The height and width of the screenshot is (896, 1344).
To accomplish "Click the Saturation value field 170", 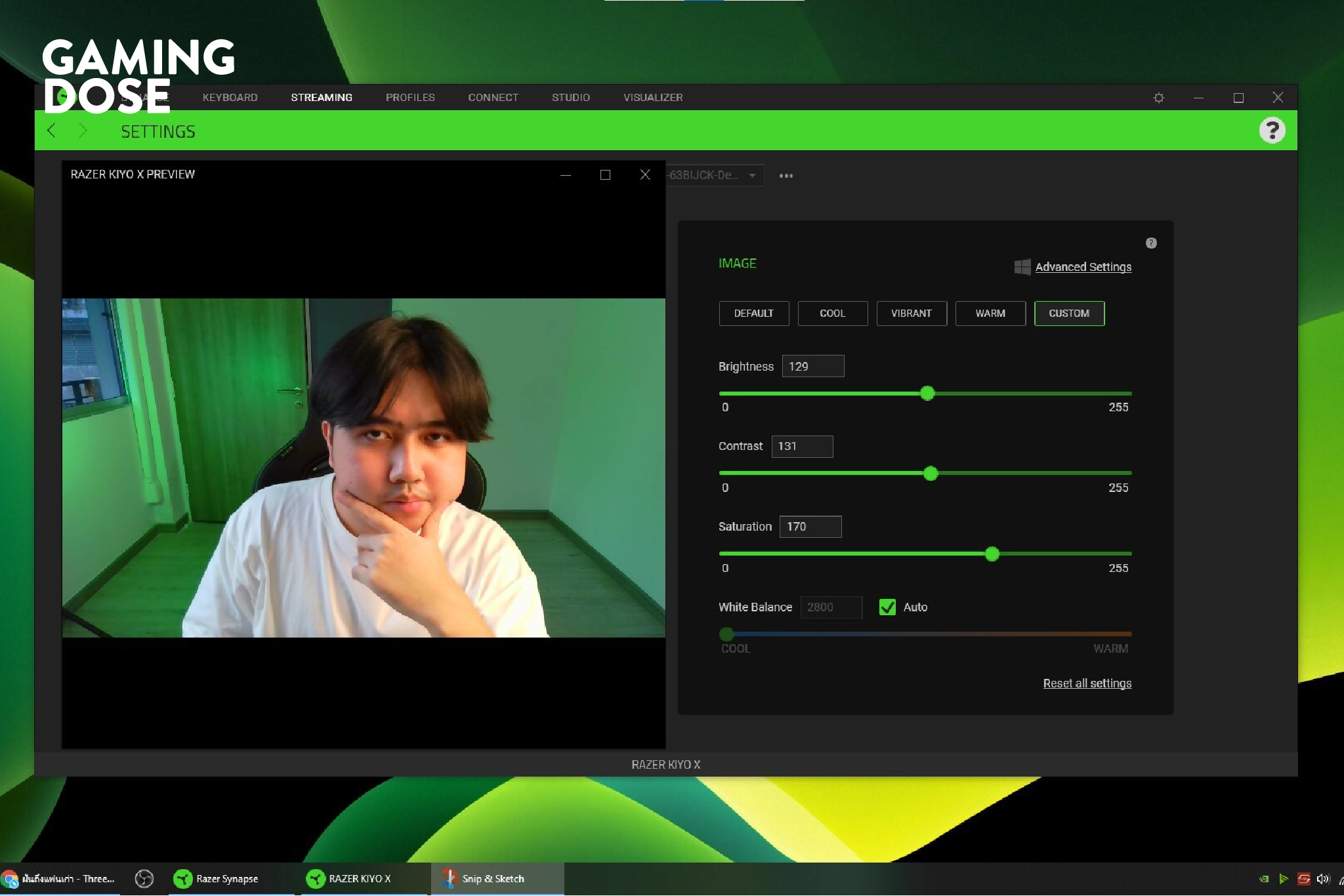I will [x=810, y=527].
